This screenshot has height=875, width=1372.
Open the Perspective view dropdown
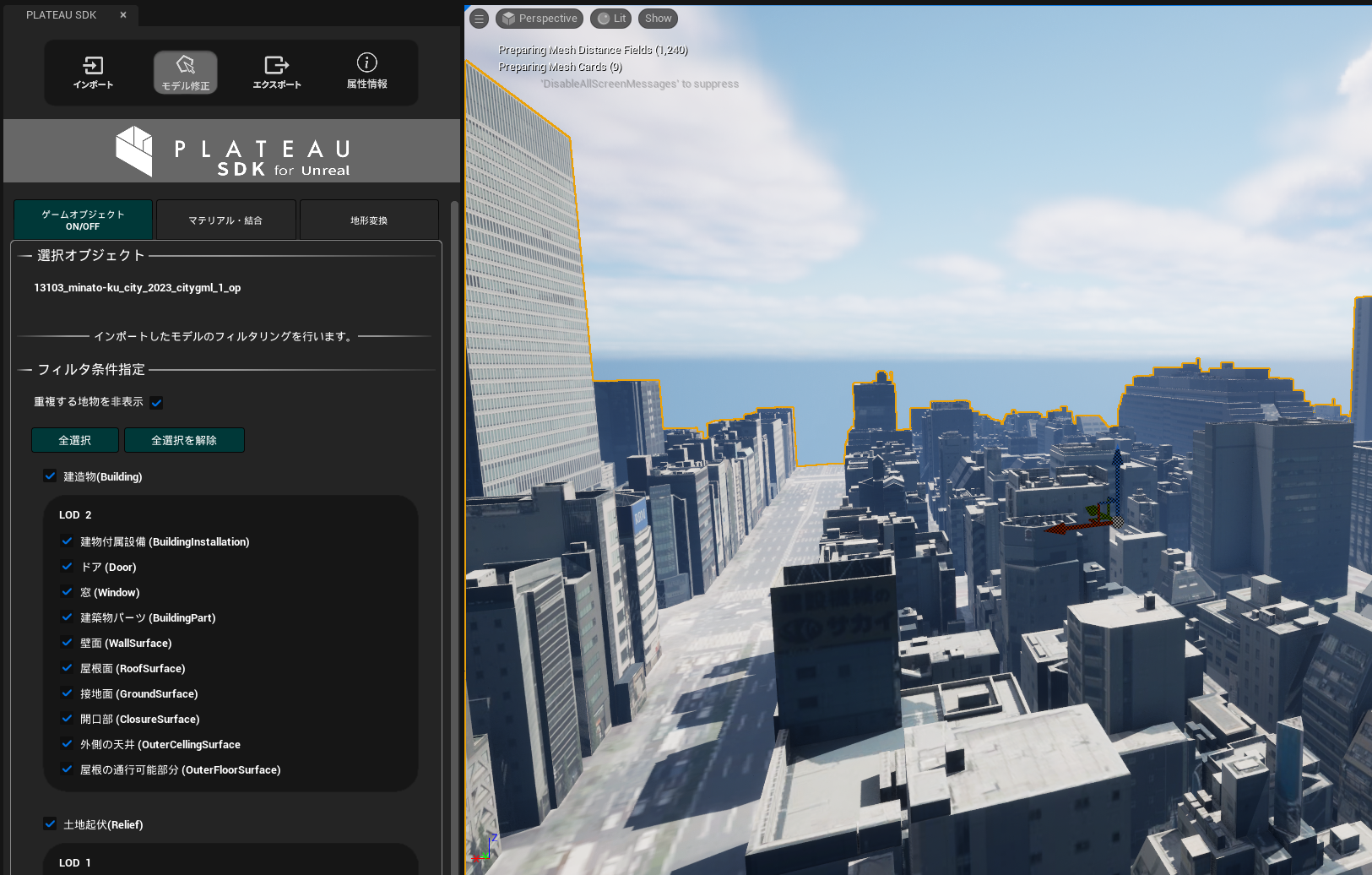pyautogui.click(x=540, y=18)
